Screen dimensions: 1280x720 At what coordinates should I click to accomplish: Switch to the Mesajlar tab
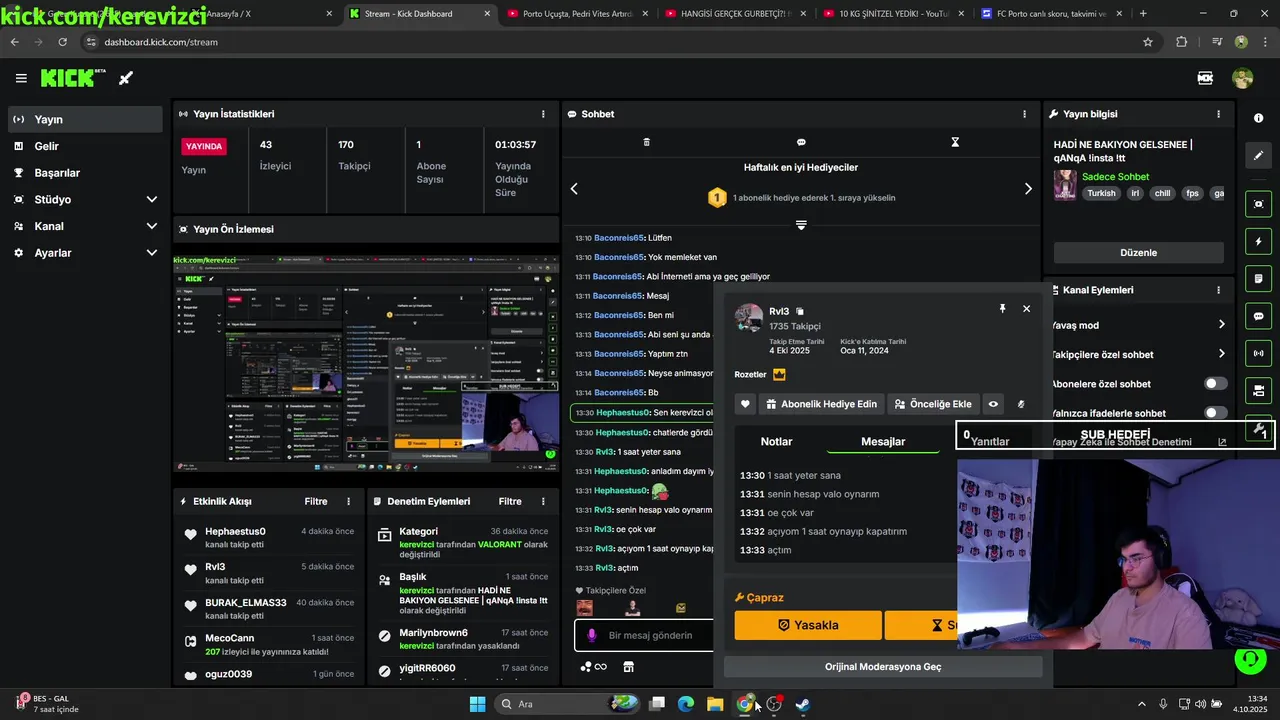tap(883, 441)
